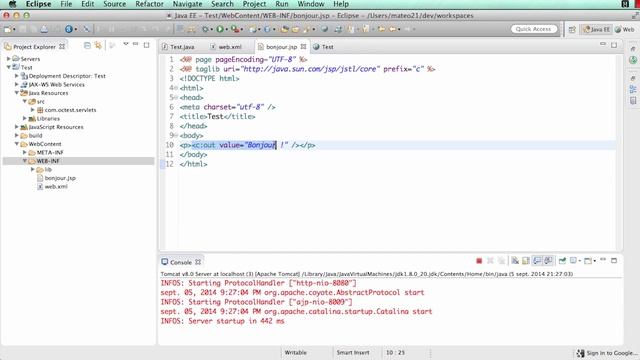Click the outline list icon in right trim
The width and height of the screenshot is (640, 360).
(x=633, y=89)
